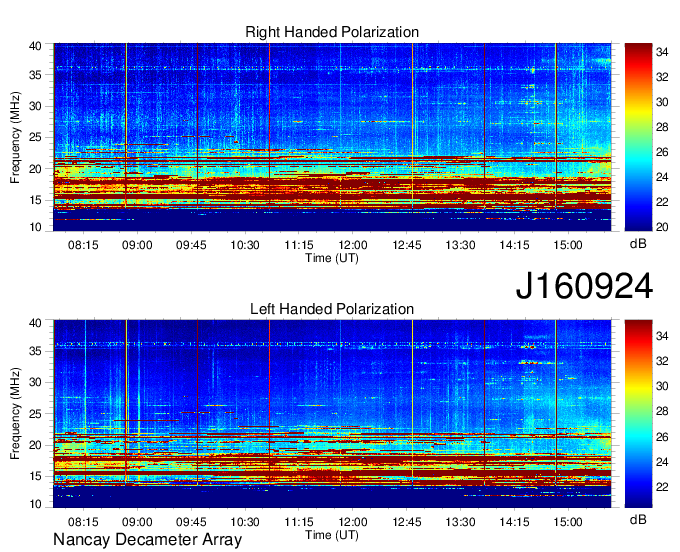
Task: Click the 12:45 tick of the top plot
Action: point(407,245)
